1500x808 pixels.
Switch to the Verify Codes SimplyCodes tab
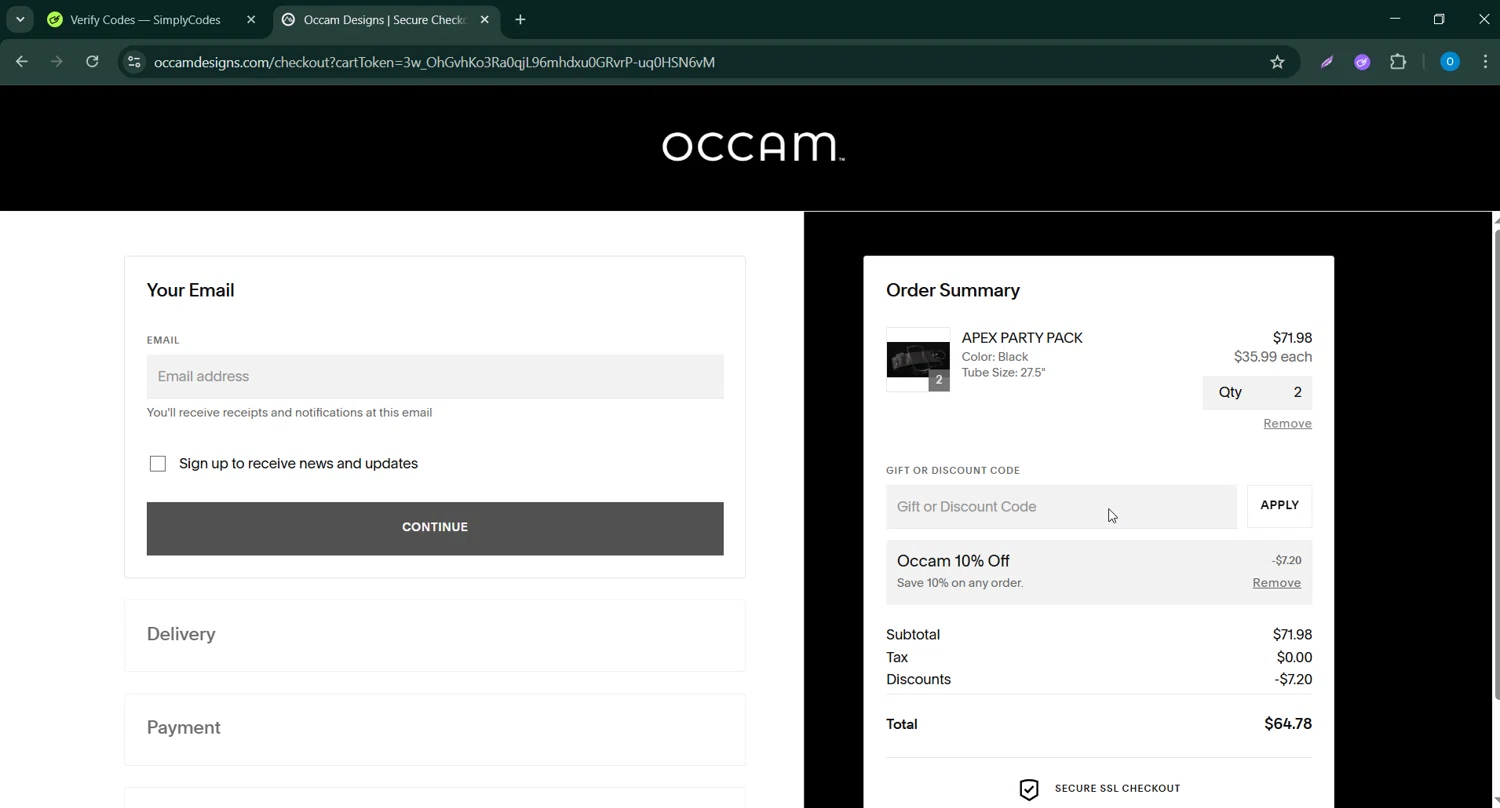click(145, 20)
